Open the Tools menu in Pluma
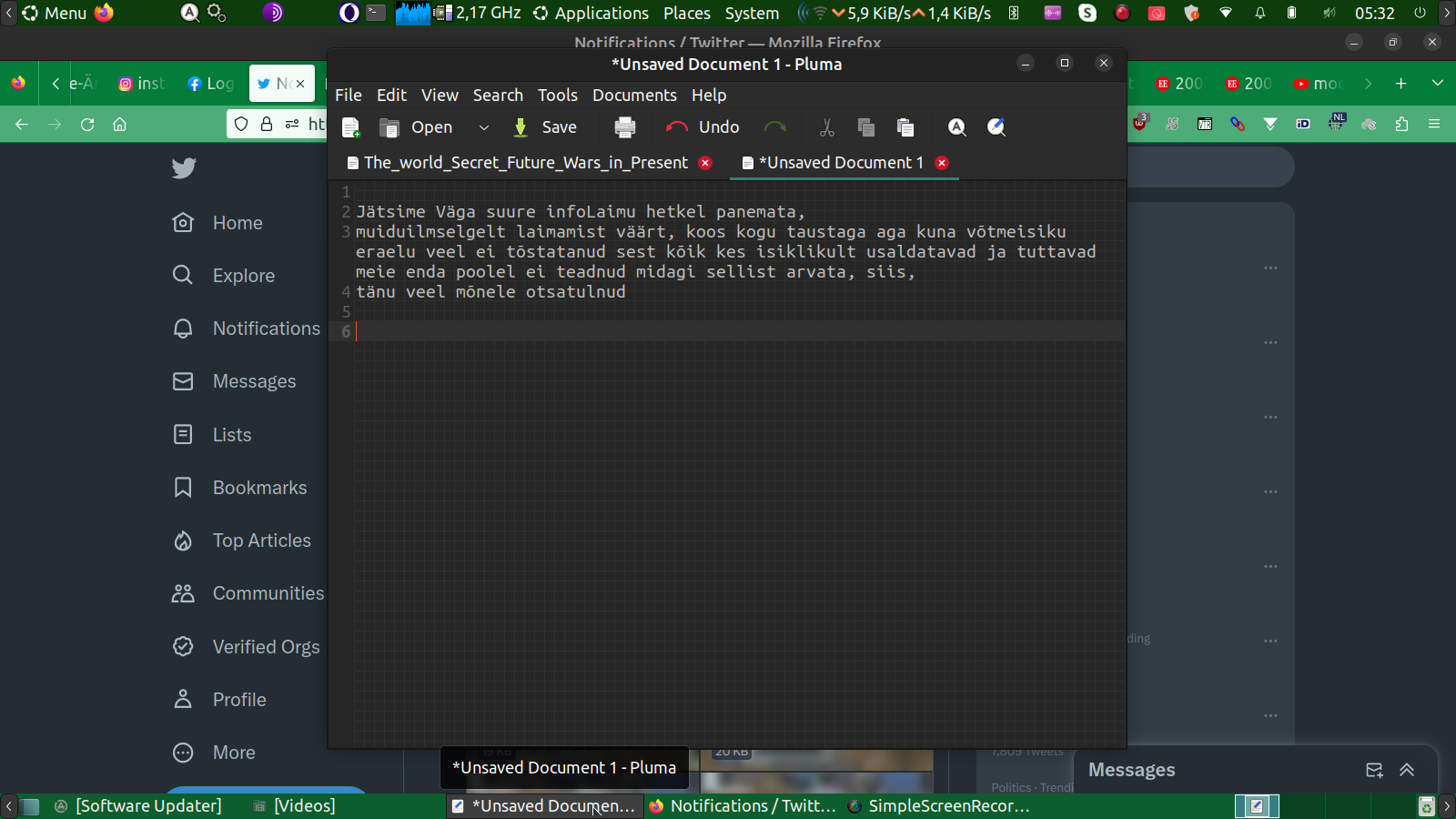The image size is (1456, 819). (558, 96)
